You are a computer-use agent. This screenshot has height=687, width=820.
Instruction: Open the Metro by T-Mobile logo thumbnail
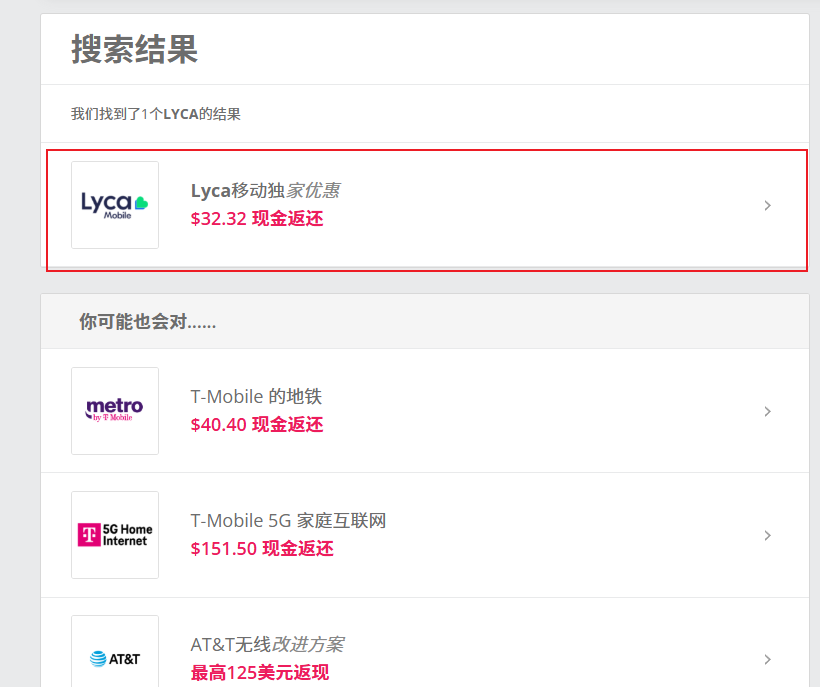pos(115,411)
